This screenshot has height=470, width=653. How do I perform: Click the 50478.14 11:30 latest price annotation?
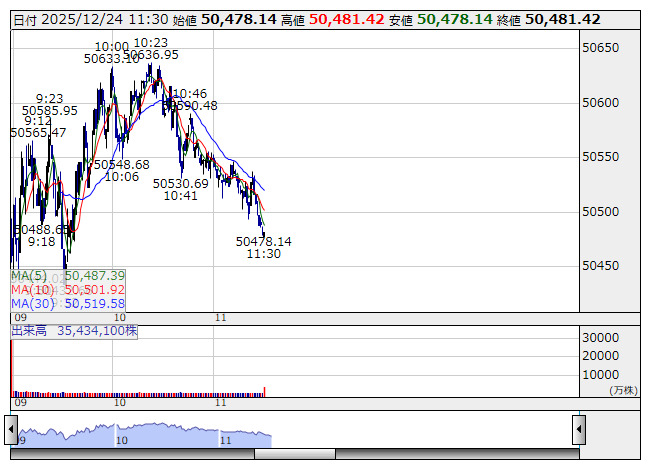point(264,248)
